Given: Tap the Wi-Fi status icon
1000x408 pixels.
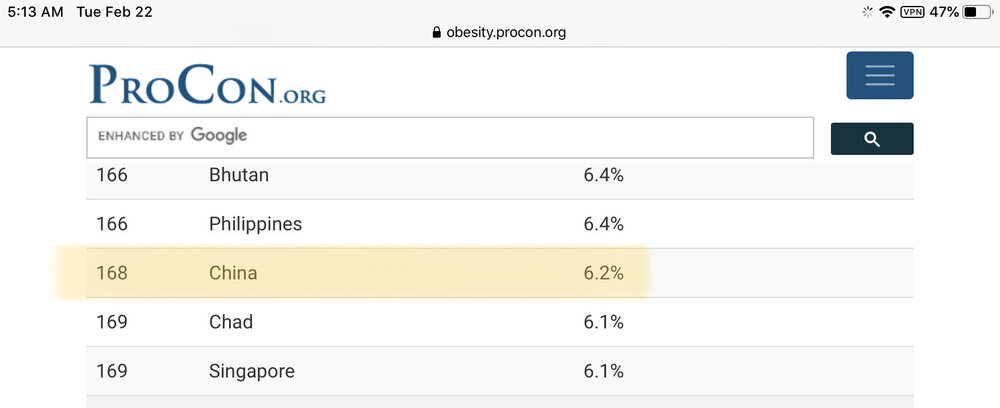Looking at the screenshot, I should point(886,12).
